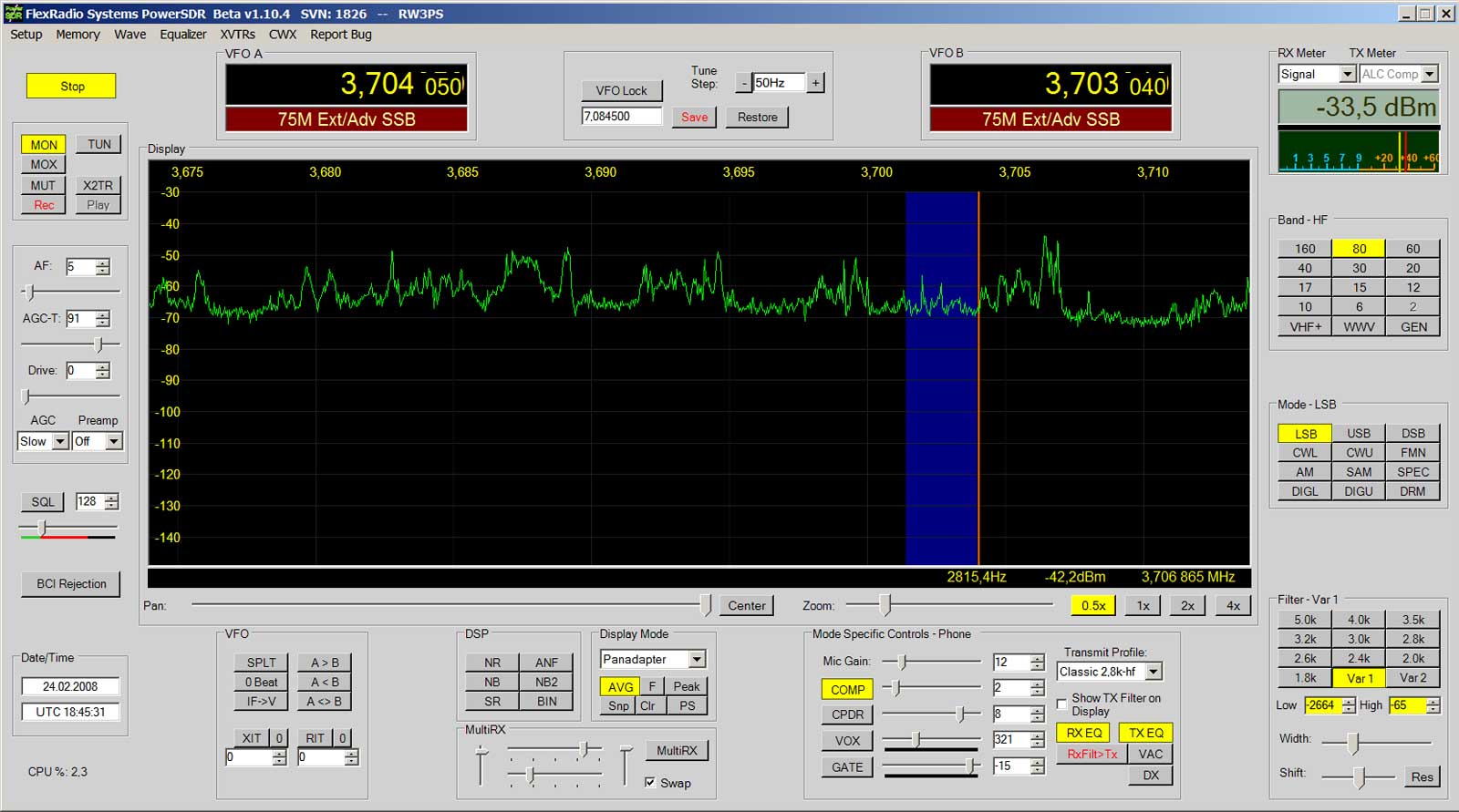
Task: Click the Tune Step minus button
Action: (744, 83)
